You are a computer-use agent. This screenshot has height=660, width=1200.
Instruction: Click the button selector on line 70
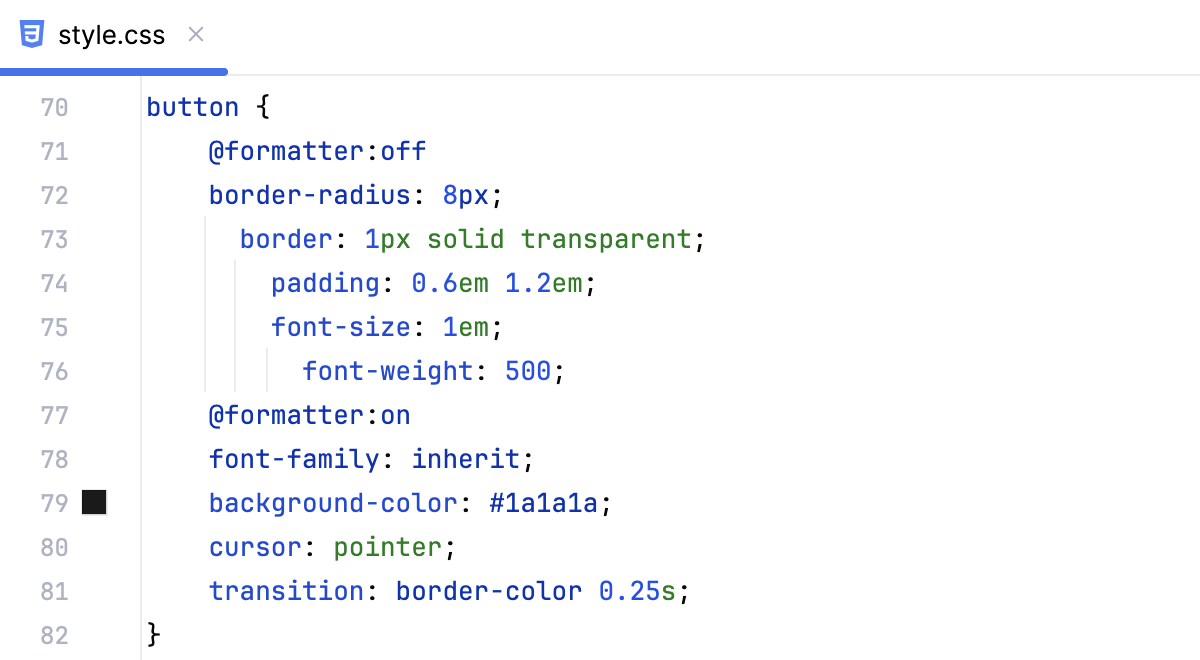click(192, 107)
